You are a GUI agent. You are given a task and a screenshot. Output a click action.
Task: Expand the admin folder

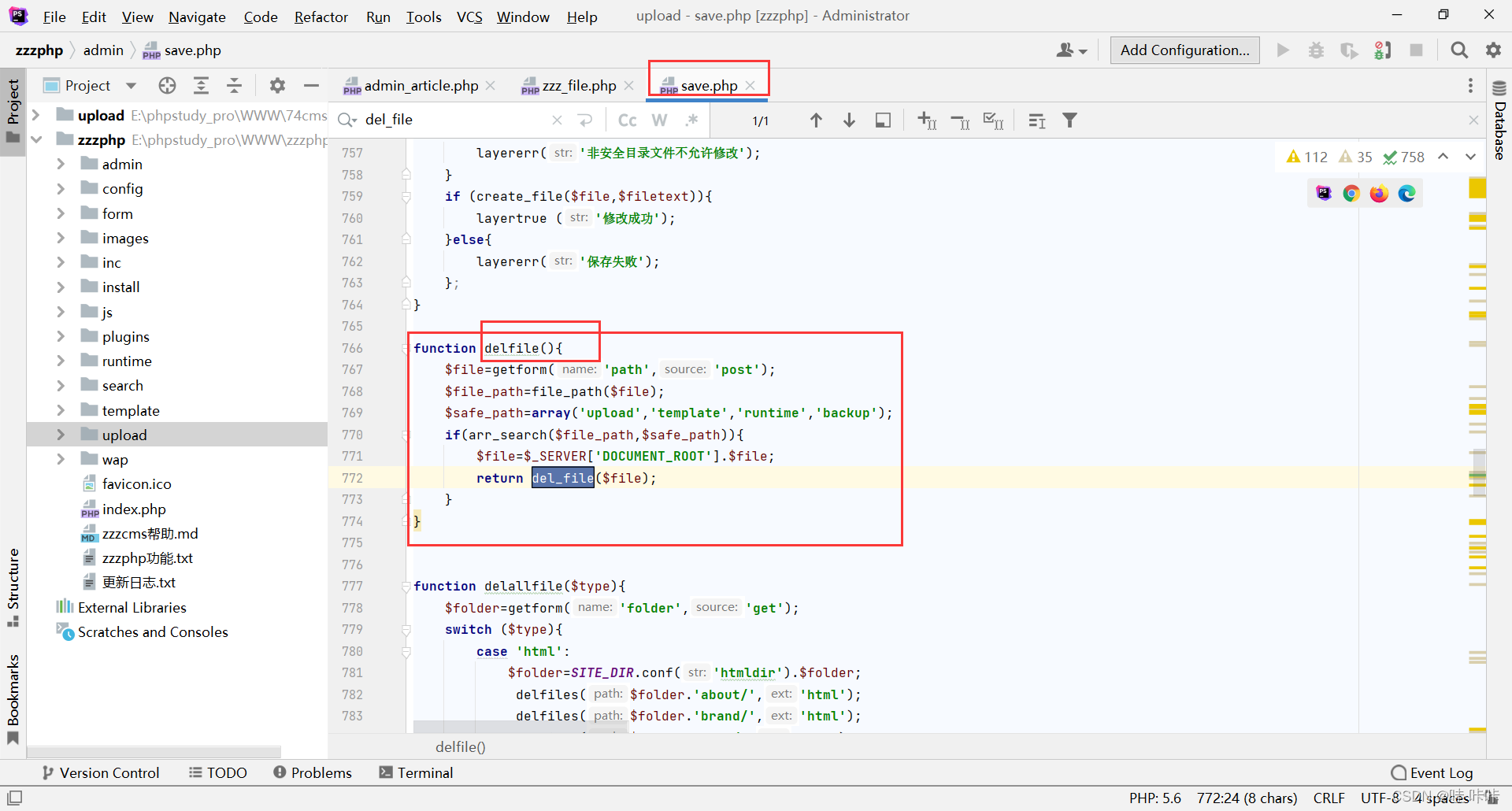[x=61, y=164]
